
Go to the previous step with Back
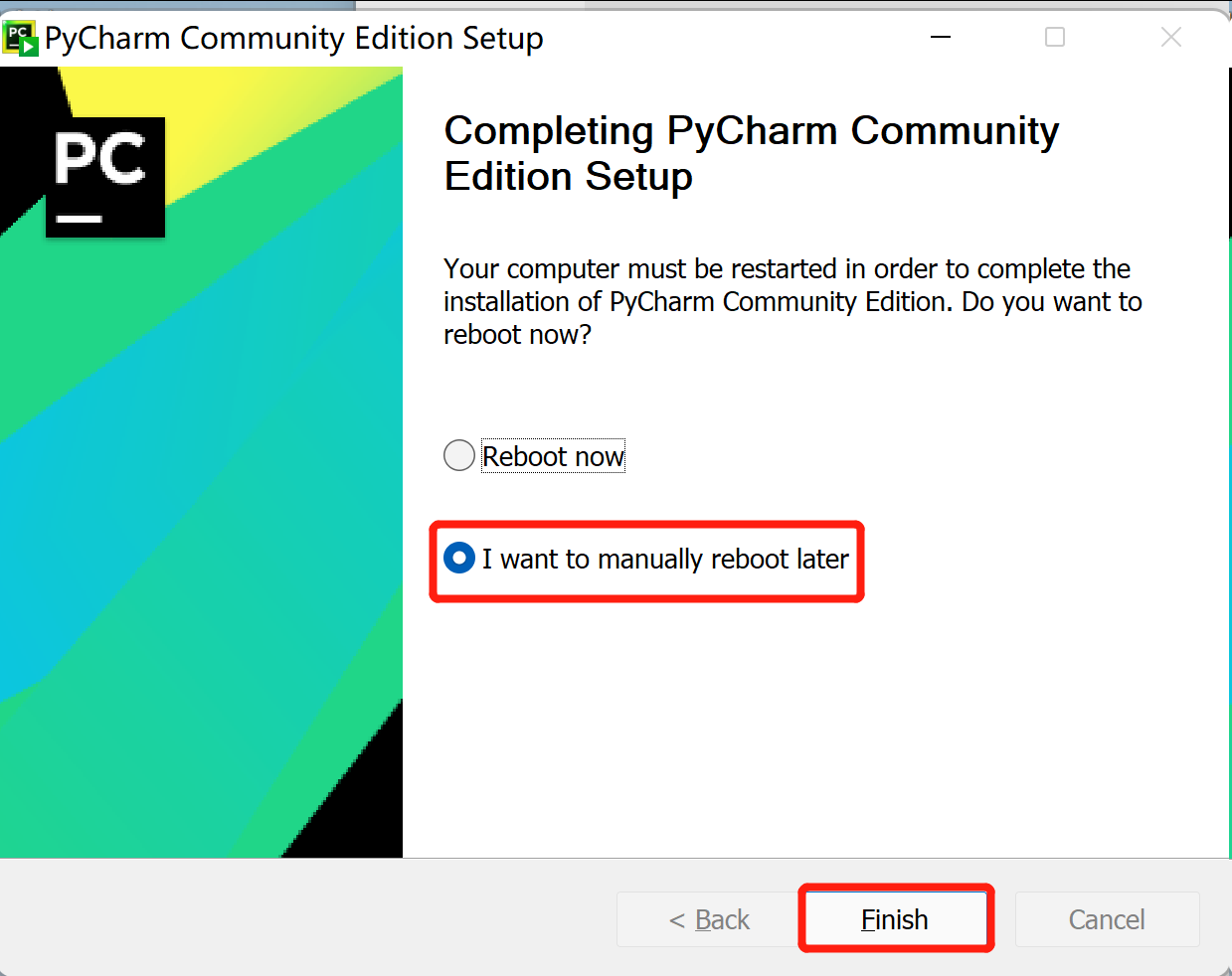point(709,919)
